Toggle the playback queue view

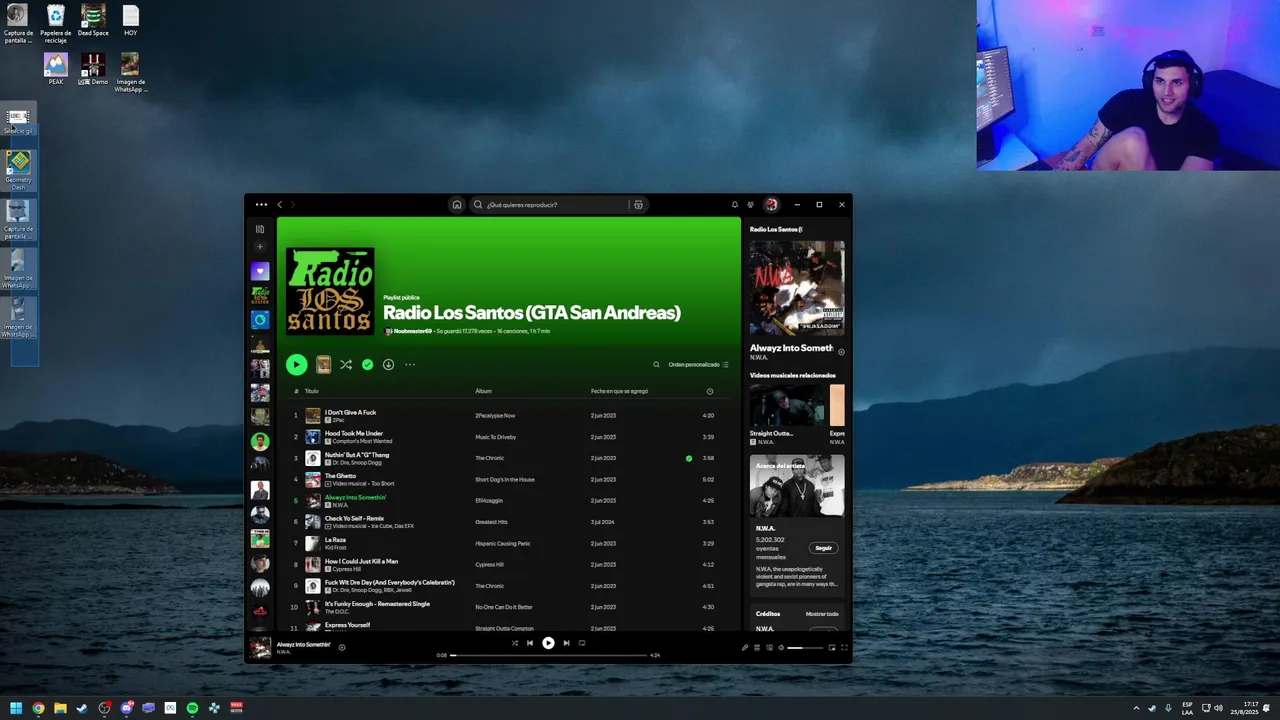pos(757,647)
